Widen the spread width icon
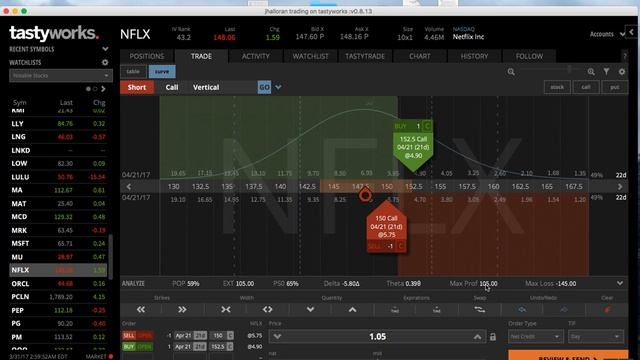This screenshot has height=360, width=640. (267, 310)
